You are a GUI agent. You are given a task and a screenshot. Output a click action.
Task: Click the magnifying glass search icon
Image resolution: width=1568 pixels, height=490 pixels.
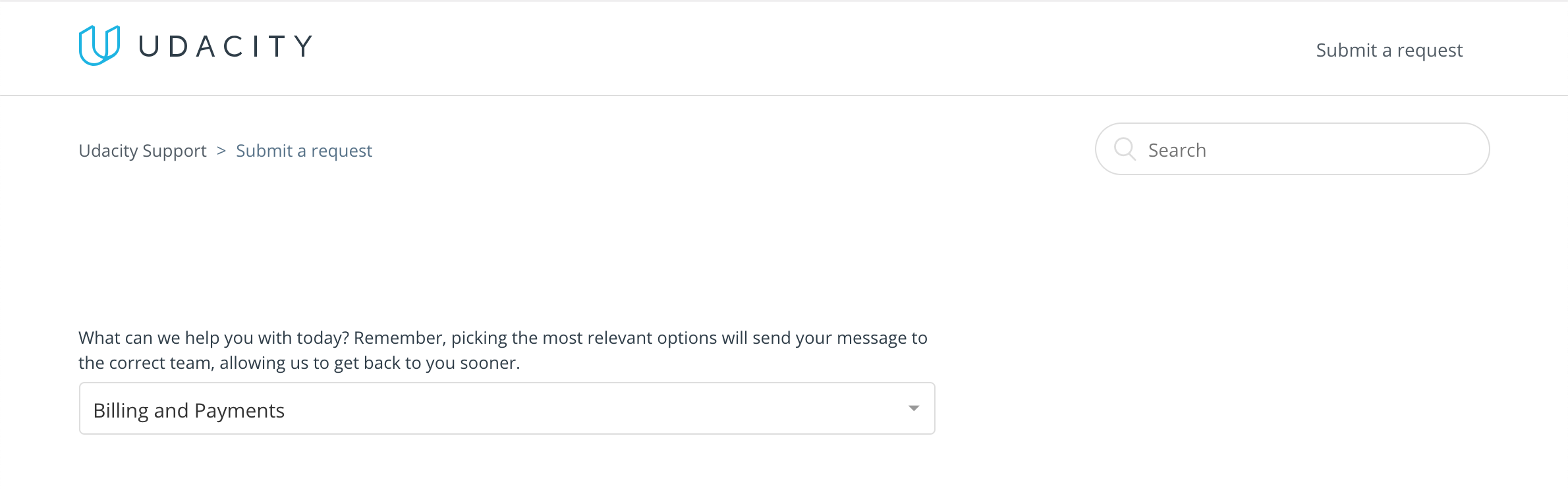tap(1125, 149)
